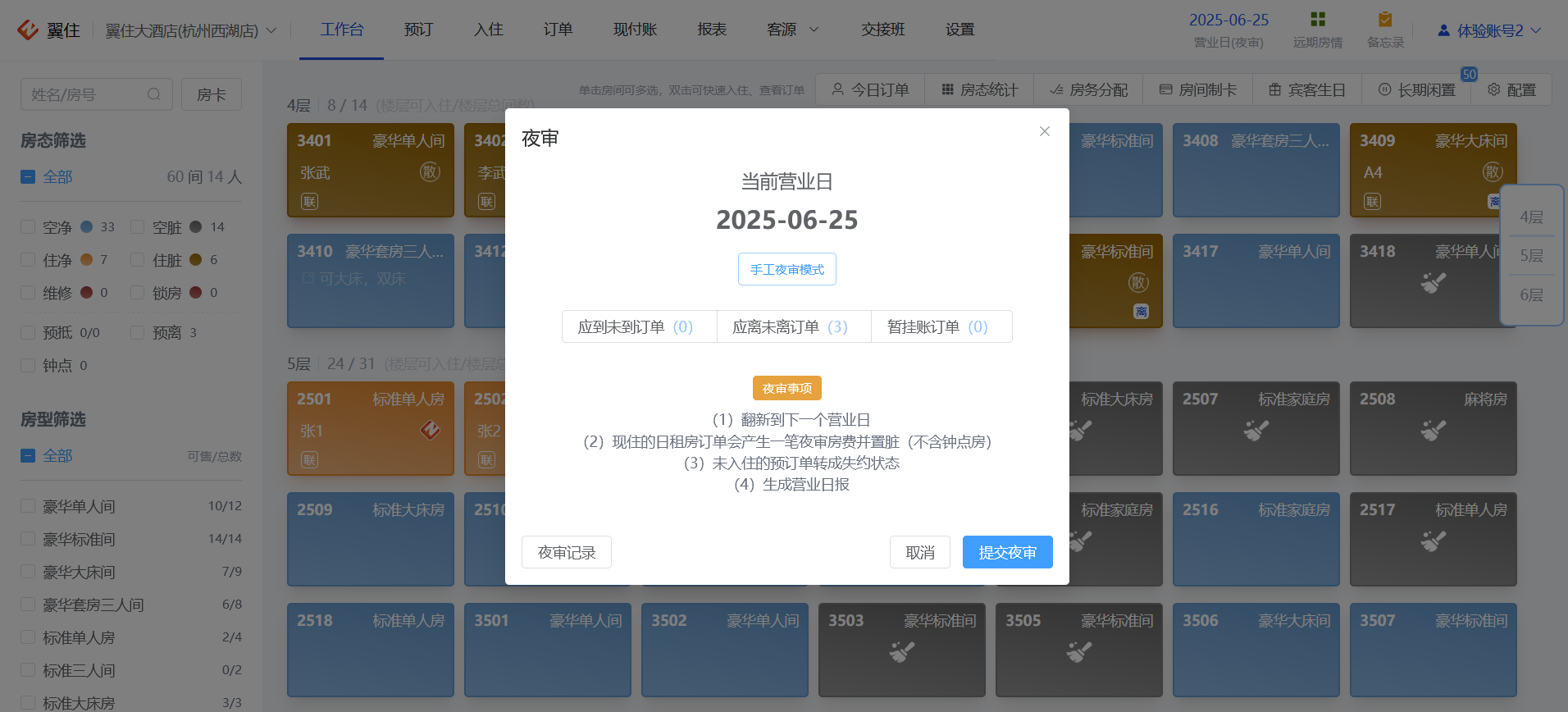The image size is (1568, 712).
Task: Click the 取消 button in dialog
Action: pos(919,552)
